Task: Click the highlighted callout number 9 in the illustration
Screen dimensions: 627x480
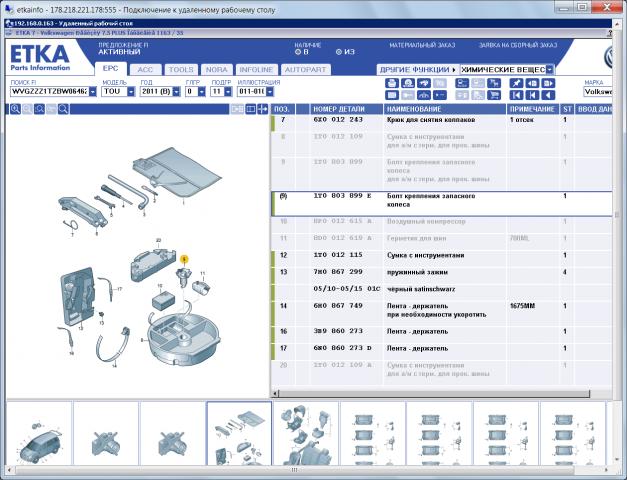Action: [x=184, y=259]
